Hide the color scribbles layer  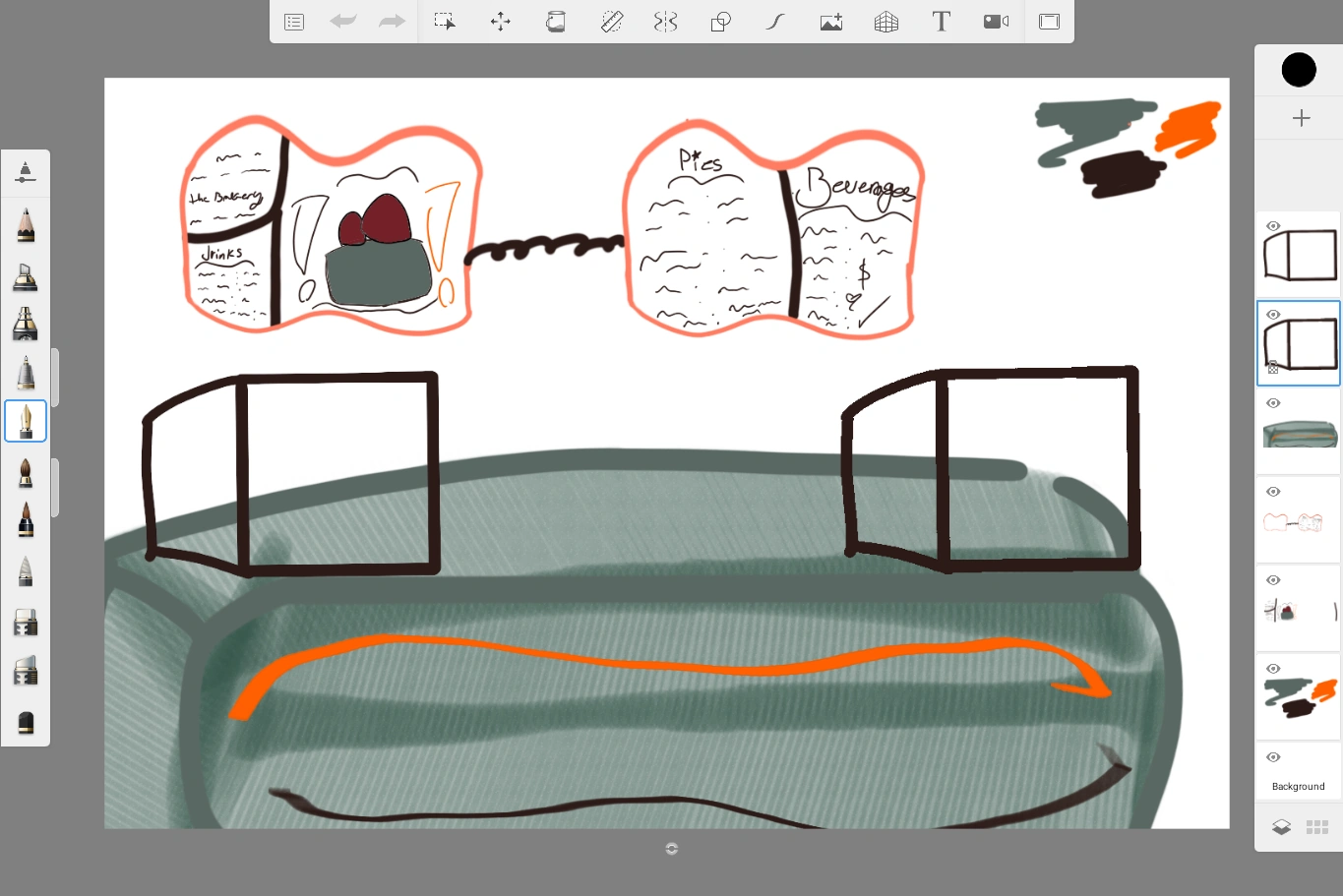point(1273,668)
